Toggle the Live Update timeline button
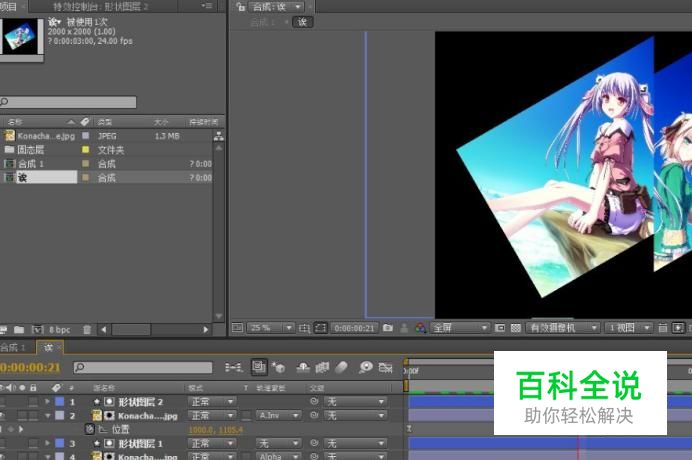 [259, 367]
